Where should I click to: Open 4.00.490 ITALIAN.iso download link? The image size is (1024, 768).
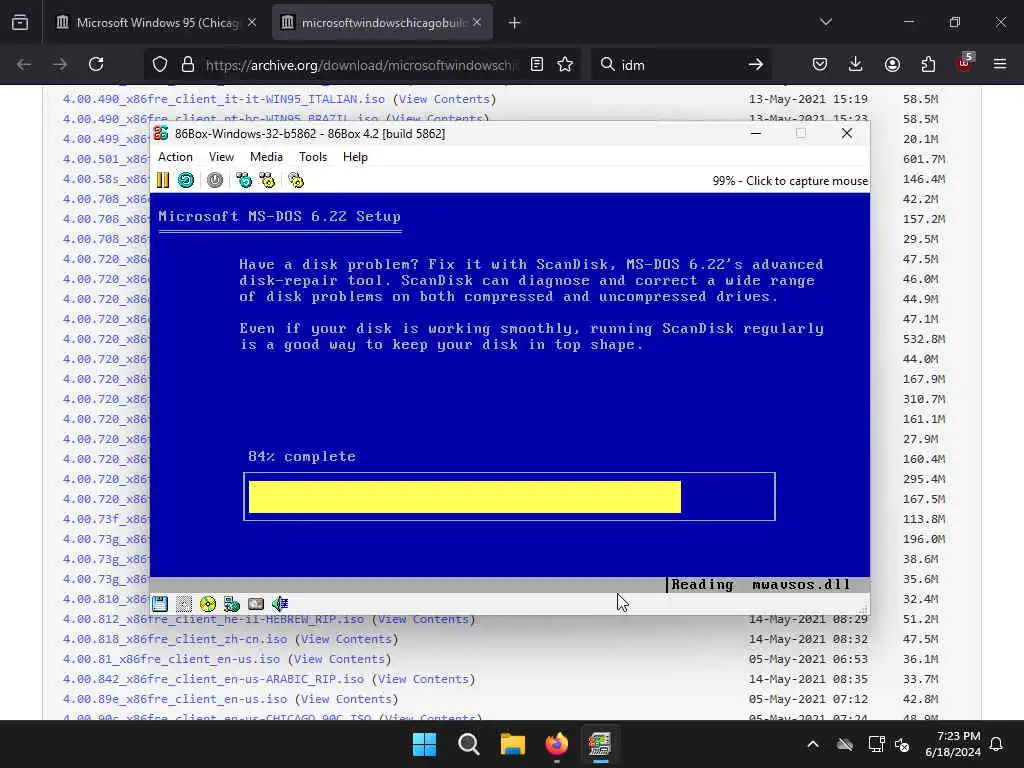224,99
